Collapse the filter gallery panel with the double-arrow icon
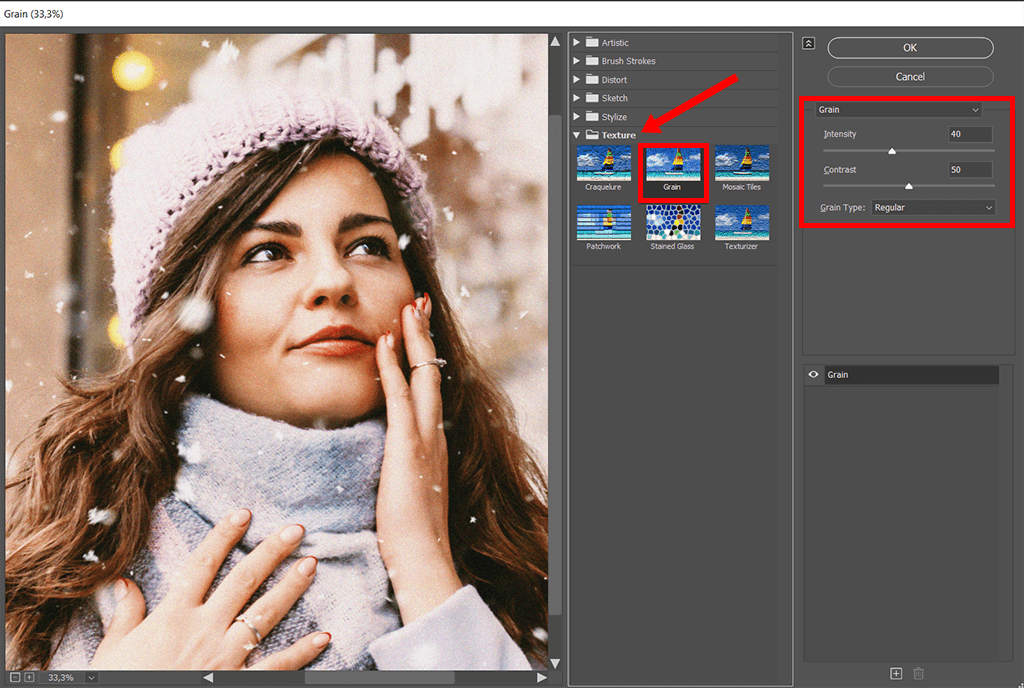Screen dimensions: 1024x688 pyautogui.click(x=808, y=44)
